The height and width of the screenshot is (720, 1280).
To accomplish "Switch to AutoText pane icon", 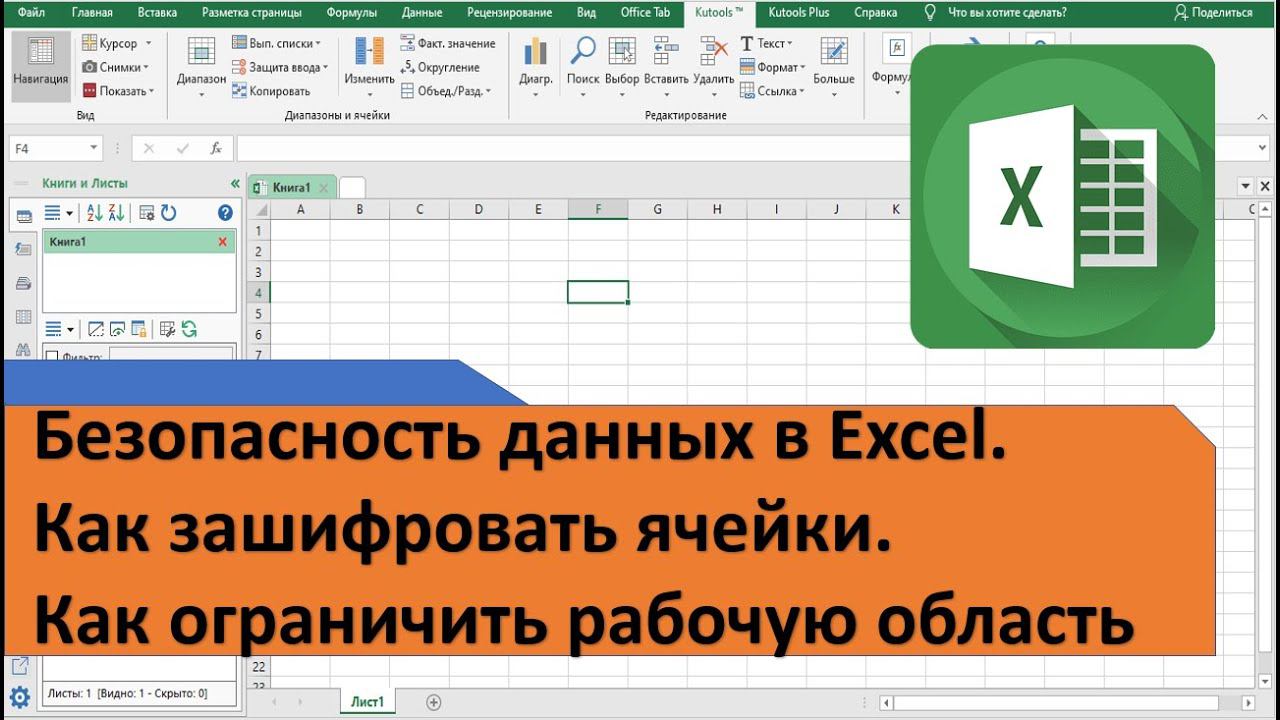I will coord(23,250).
